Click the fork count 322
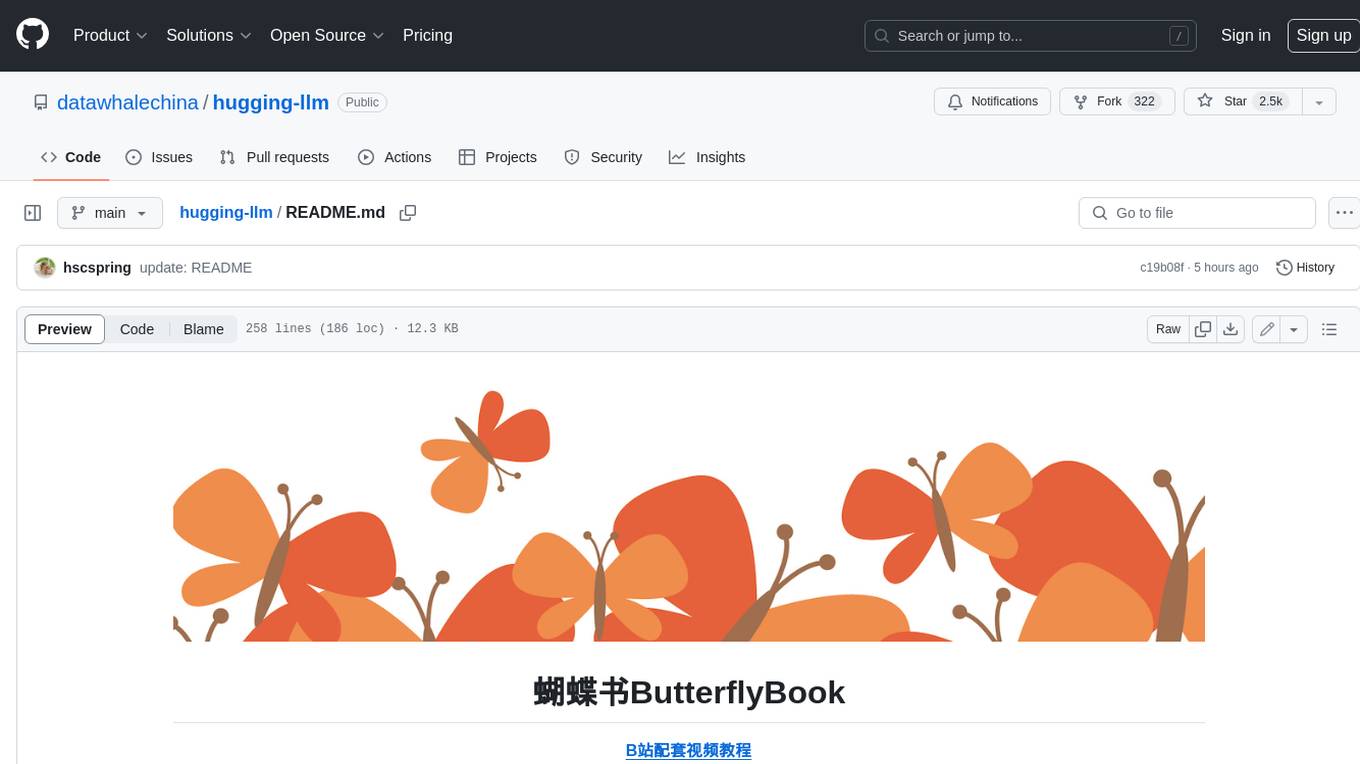Screen dimensions: 1360x764 click(x=1144, y=102)
